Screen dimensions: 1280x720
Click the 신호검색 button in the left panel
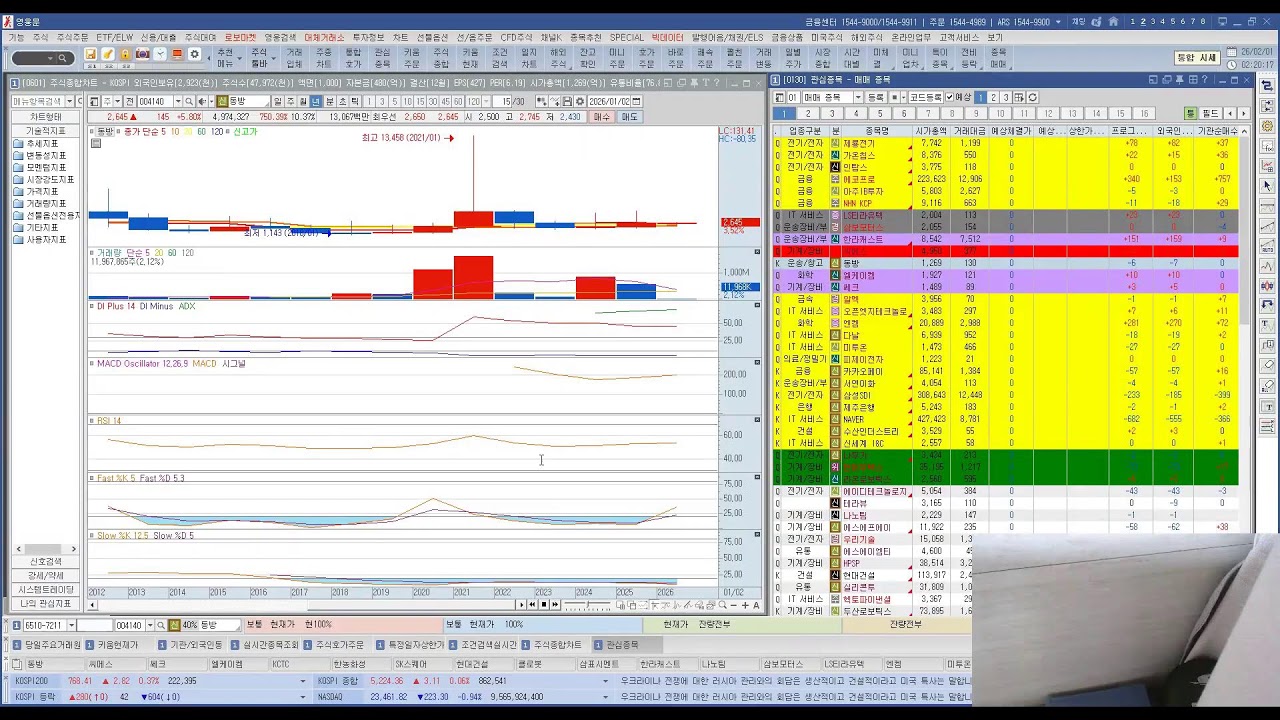click(45, 562)
